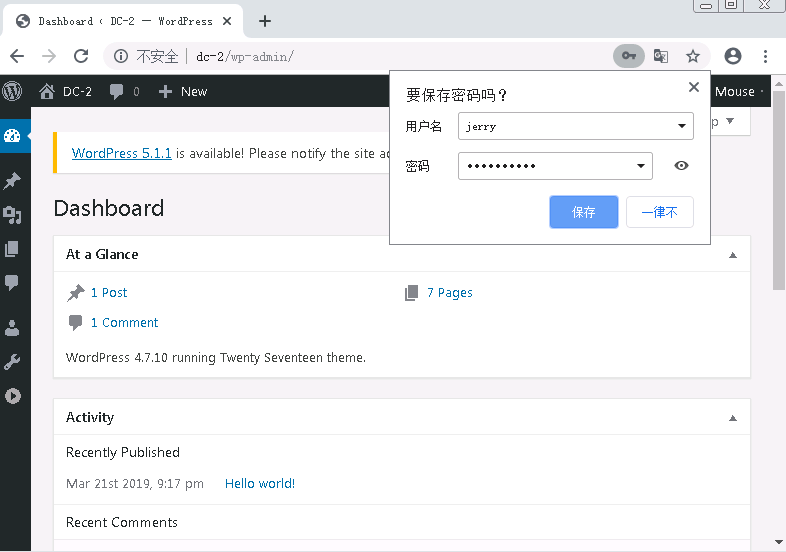The height and width of the screenshot is (552, 786).
Task: Click the username field showing jerry
Action: (x=575, y=126)
